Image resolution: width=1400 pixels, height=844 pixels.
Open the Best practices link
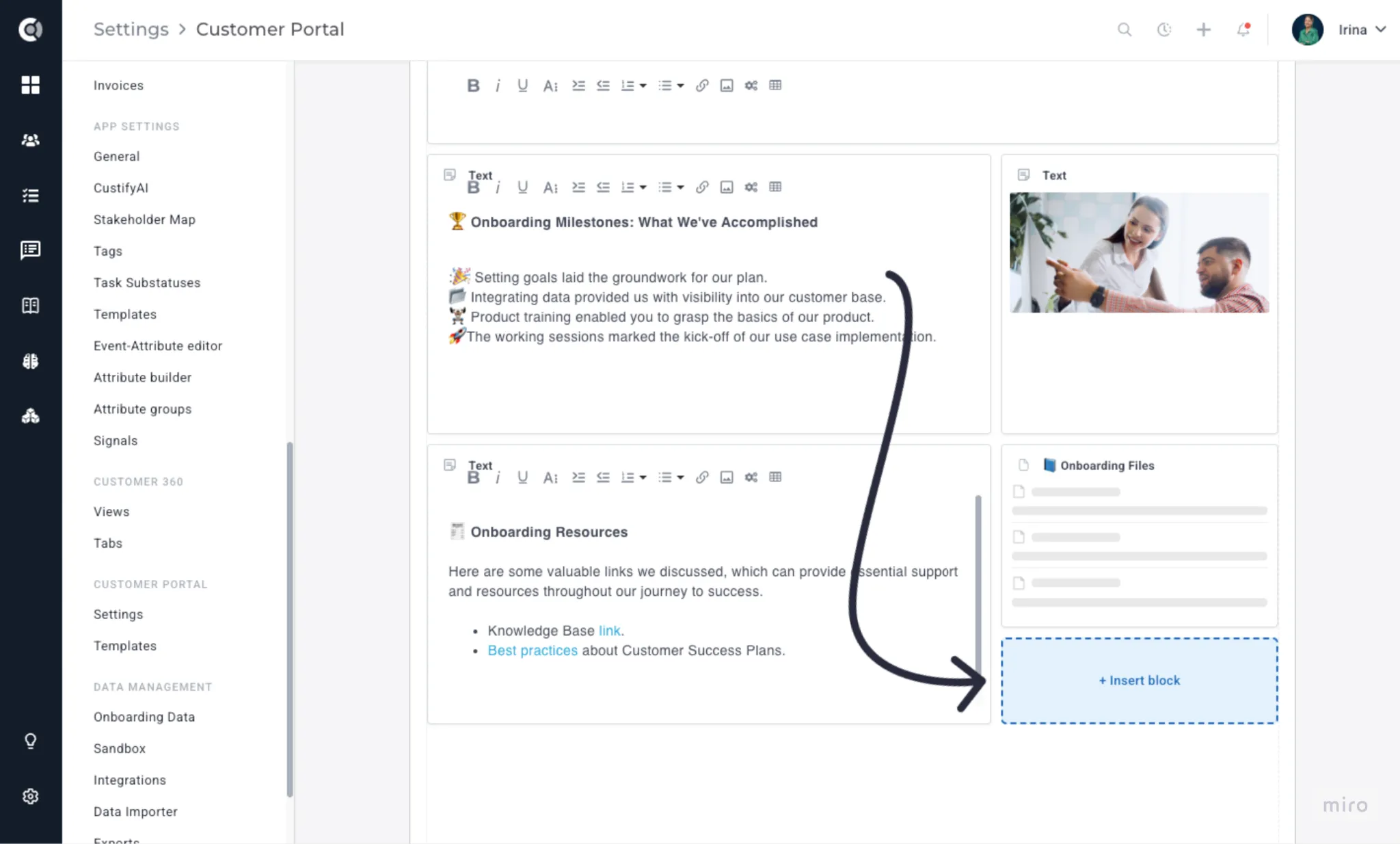tap(533, 650)
